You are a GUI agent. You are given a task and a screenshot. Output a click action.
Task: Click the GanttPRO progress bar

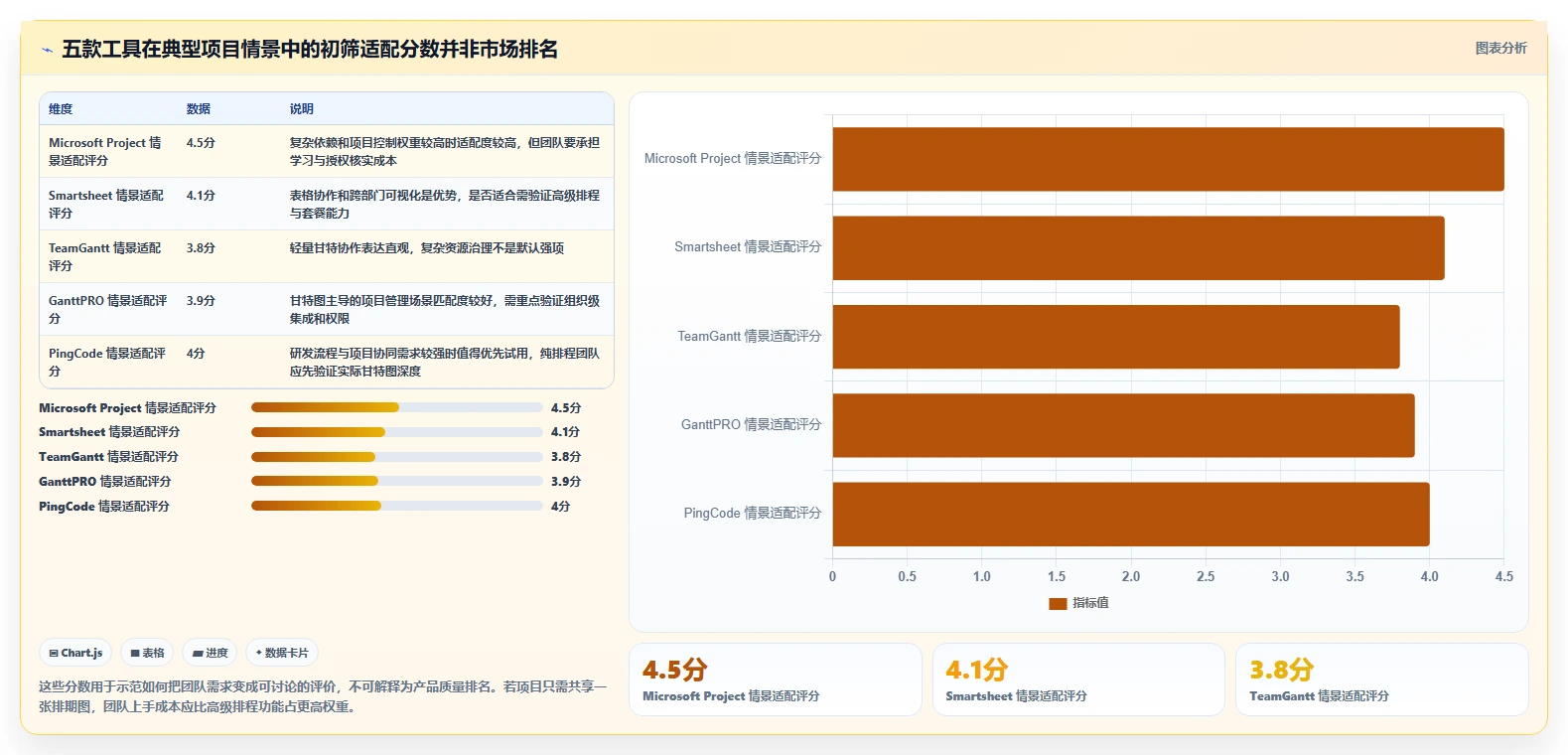pos(397,481)
